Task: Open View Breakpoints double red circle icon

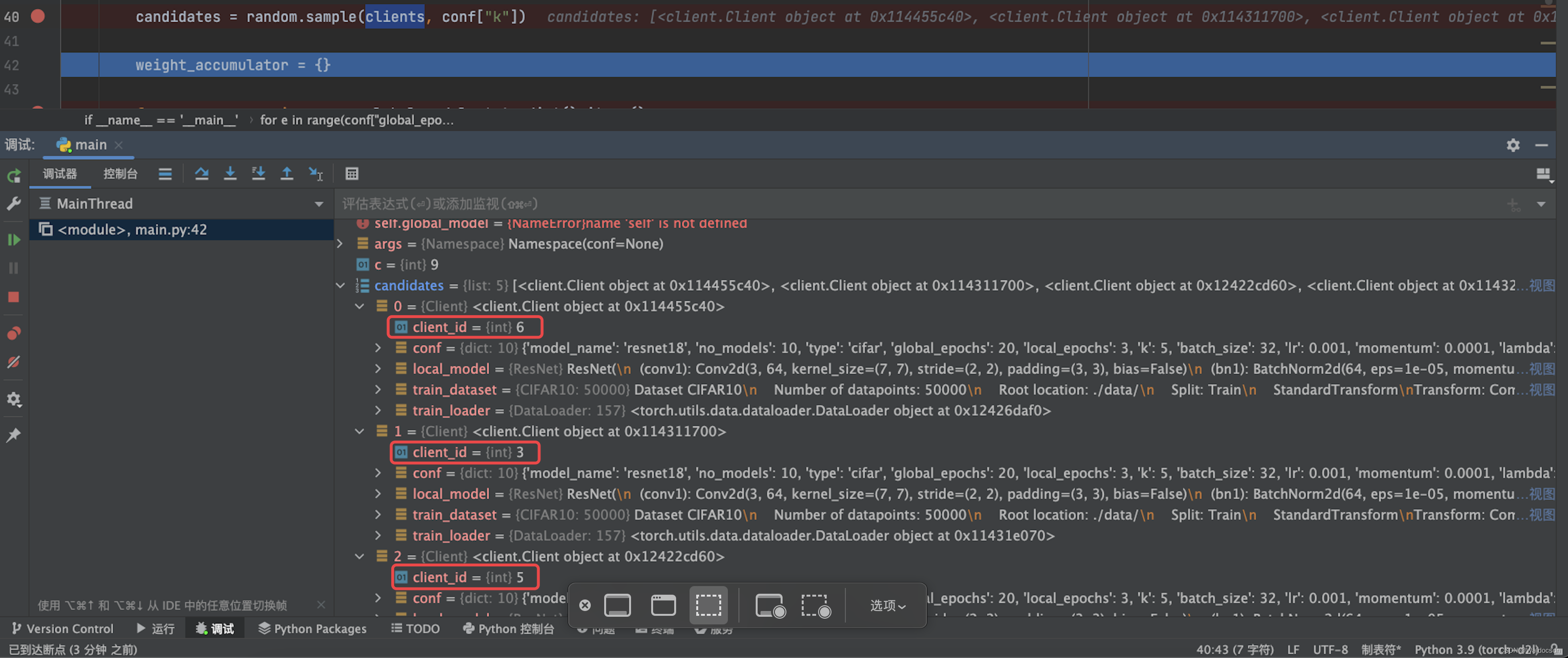Action: pos(13,333)
